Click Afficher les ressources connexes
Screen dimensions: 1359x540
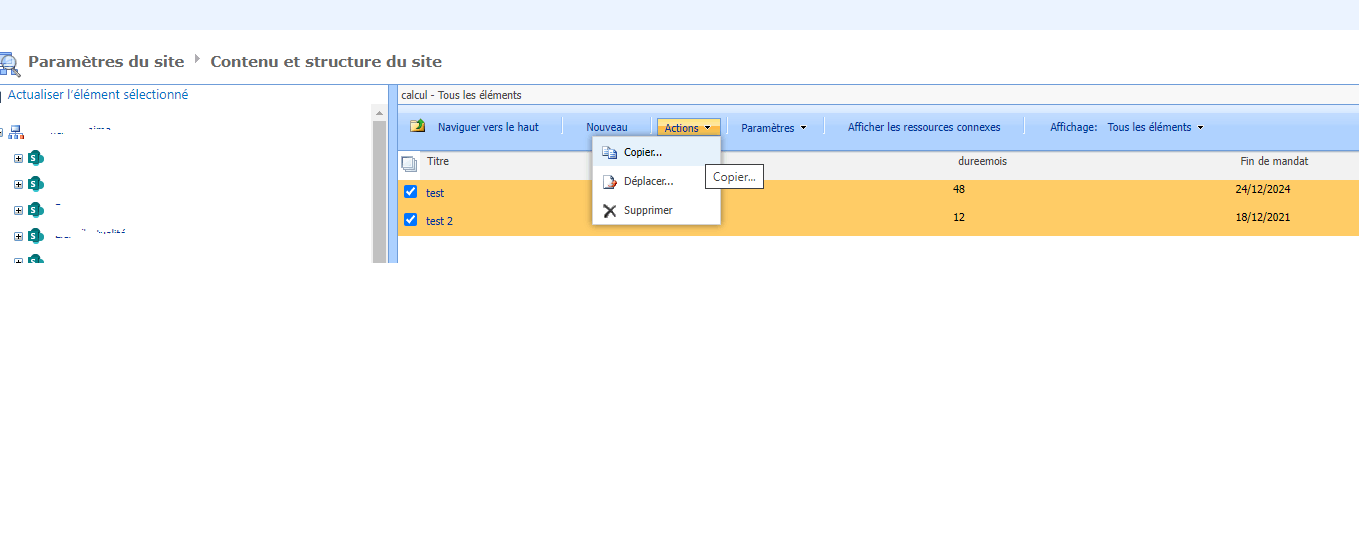coord(924,127)
